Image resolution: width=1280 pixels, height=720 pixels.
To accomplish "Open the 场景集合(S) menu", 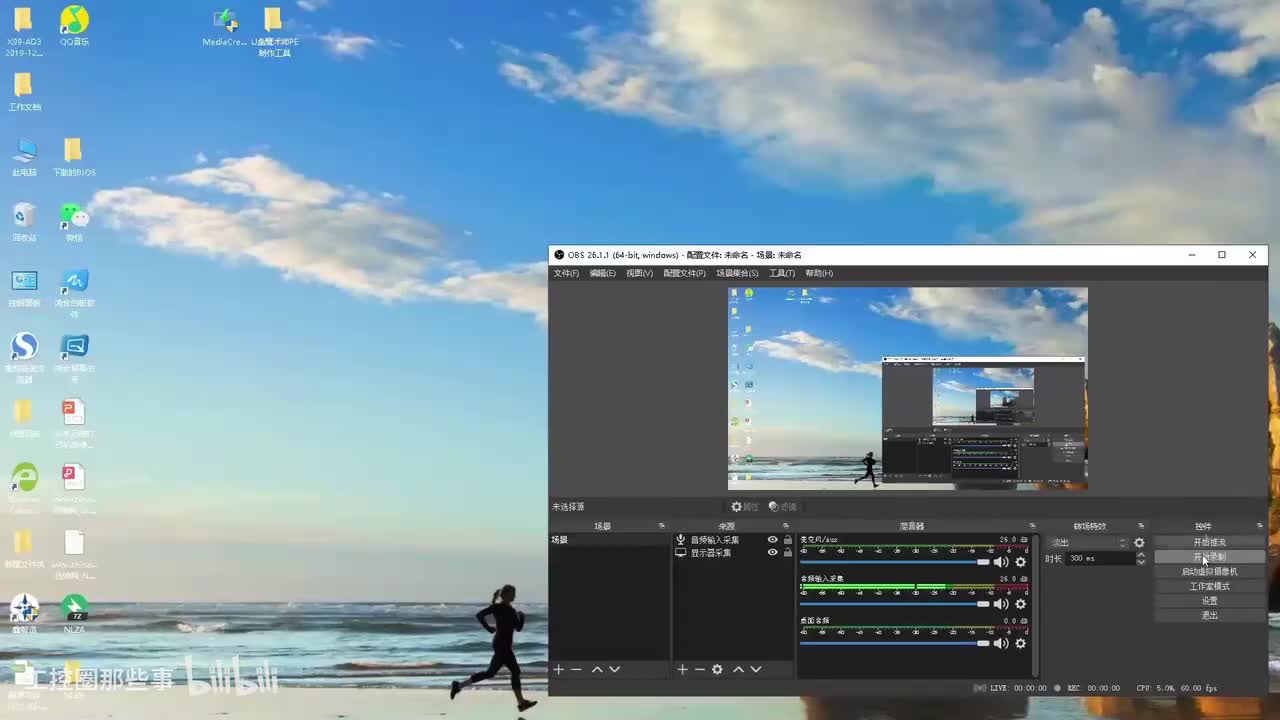I will (x=737, y=273).
